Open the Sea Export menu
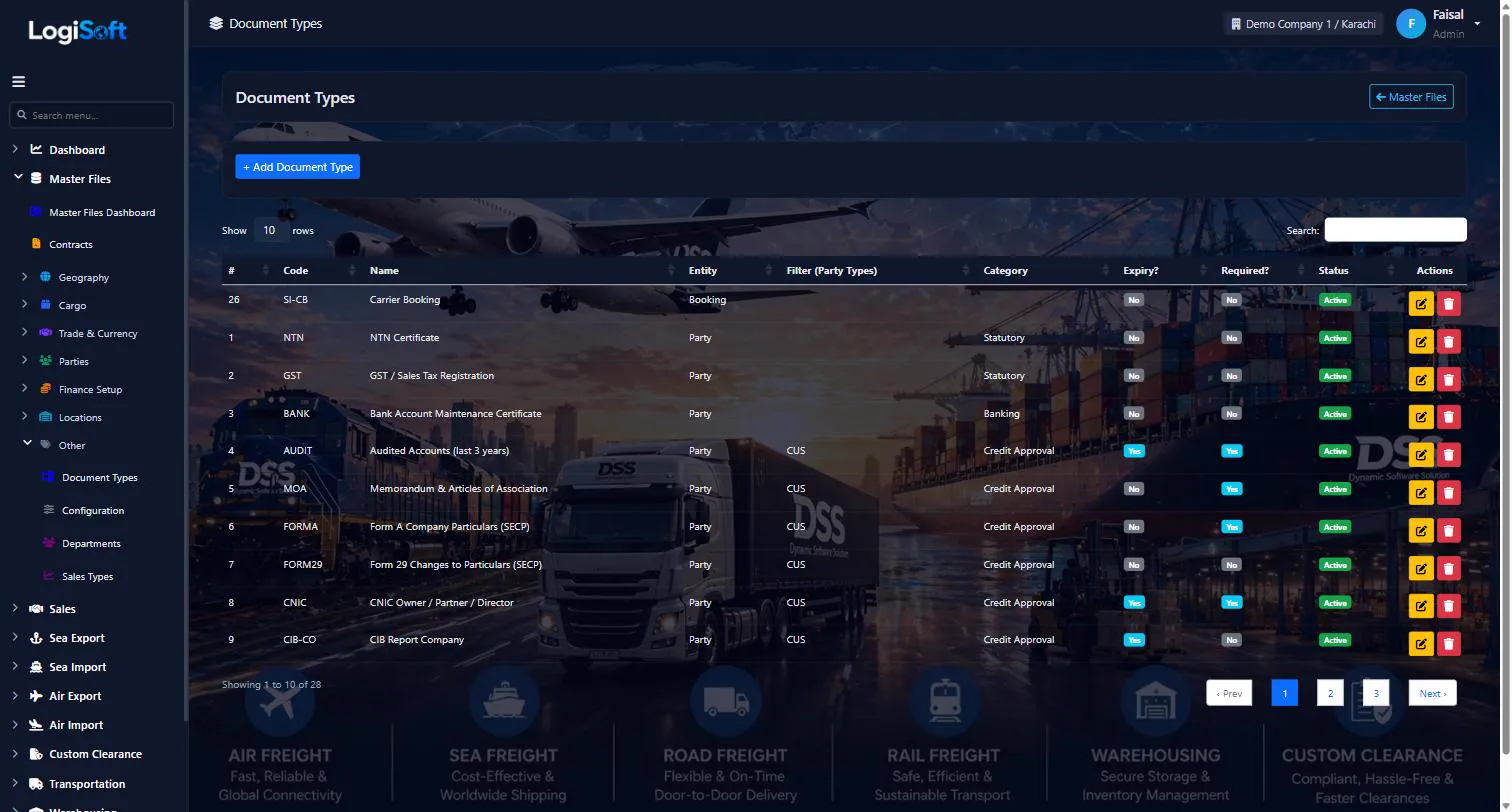This screenshot has width=1512, height=812. tap(77, 638)
